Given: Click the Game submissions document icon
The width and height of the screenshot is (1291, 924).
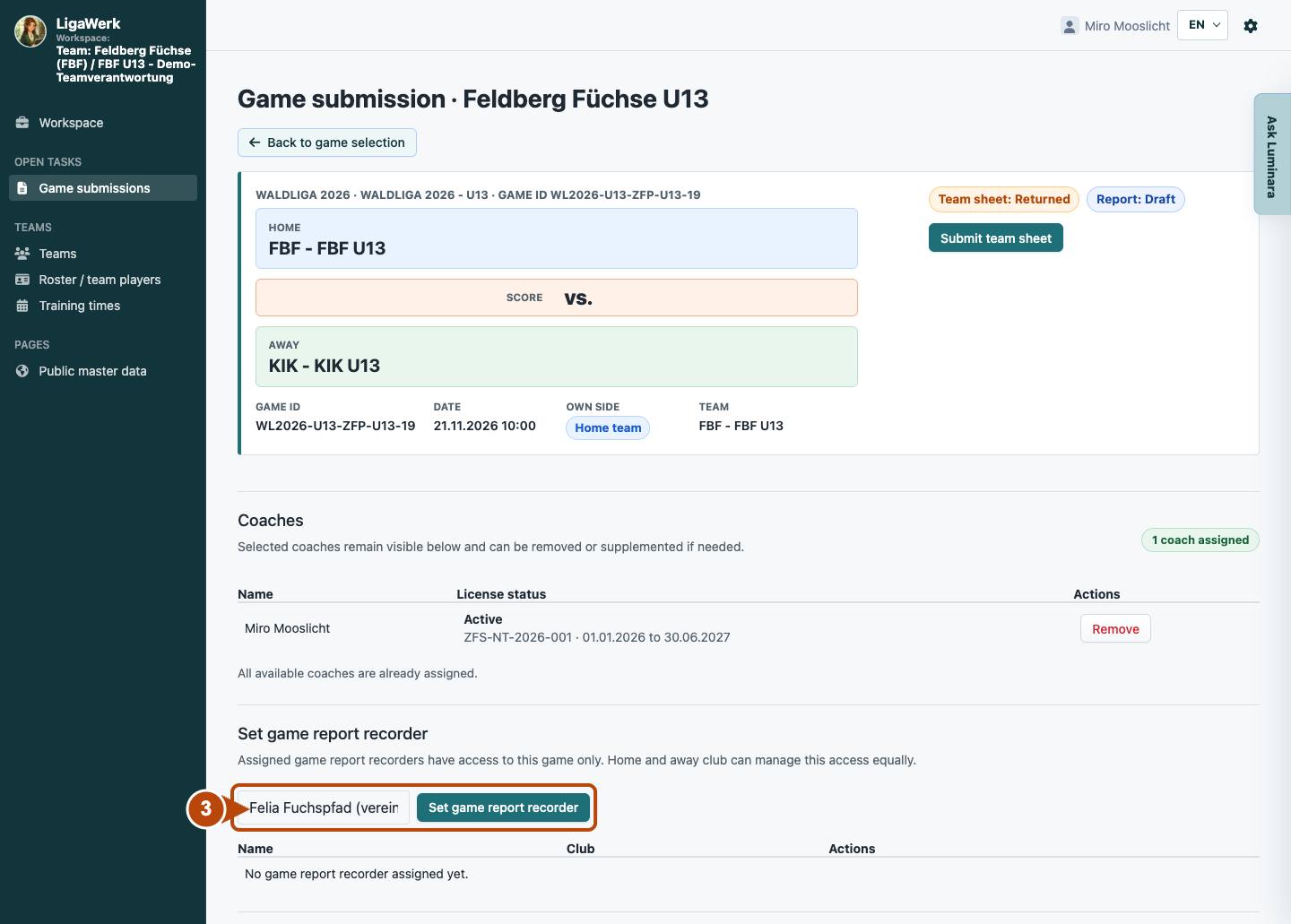Looking at the screenshot, I should (22, 188).
